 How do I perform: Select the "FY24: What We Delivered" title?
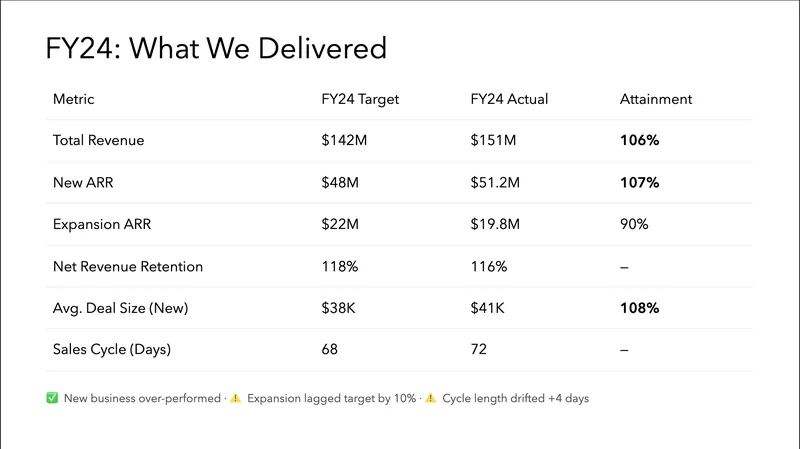coord(216,48)
